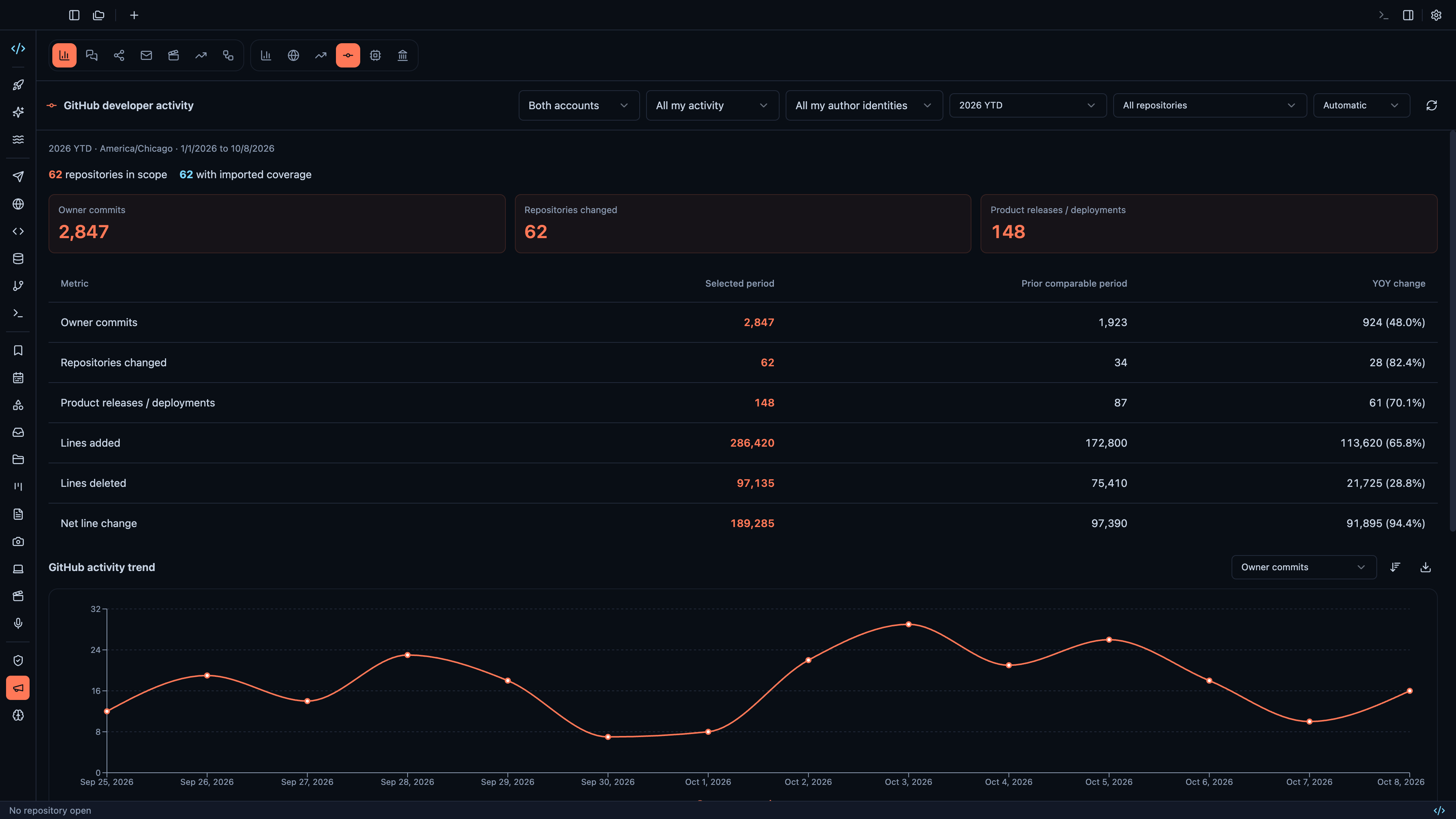Click the Product releases / deployments summary card
1456x819 pixels.
pyautogui.click(x=1208, y=224)
